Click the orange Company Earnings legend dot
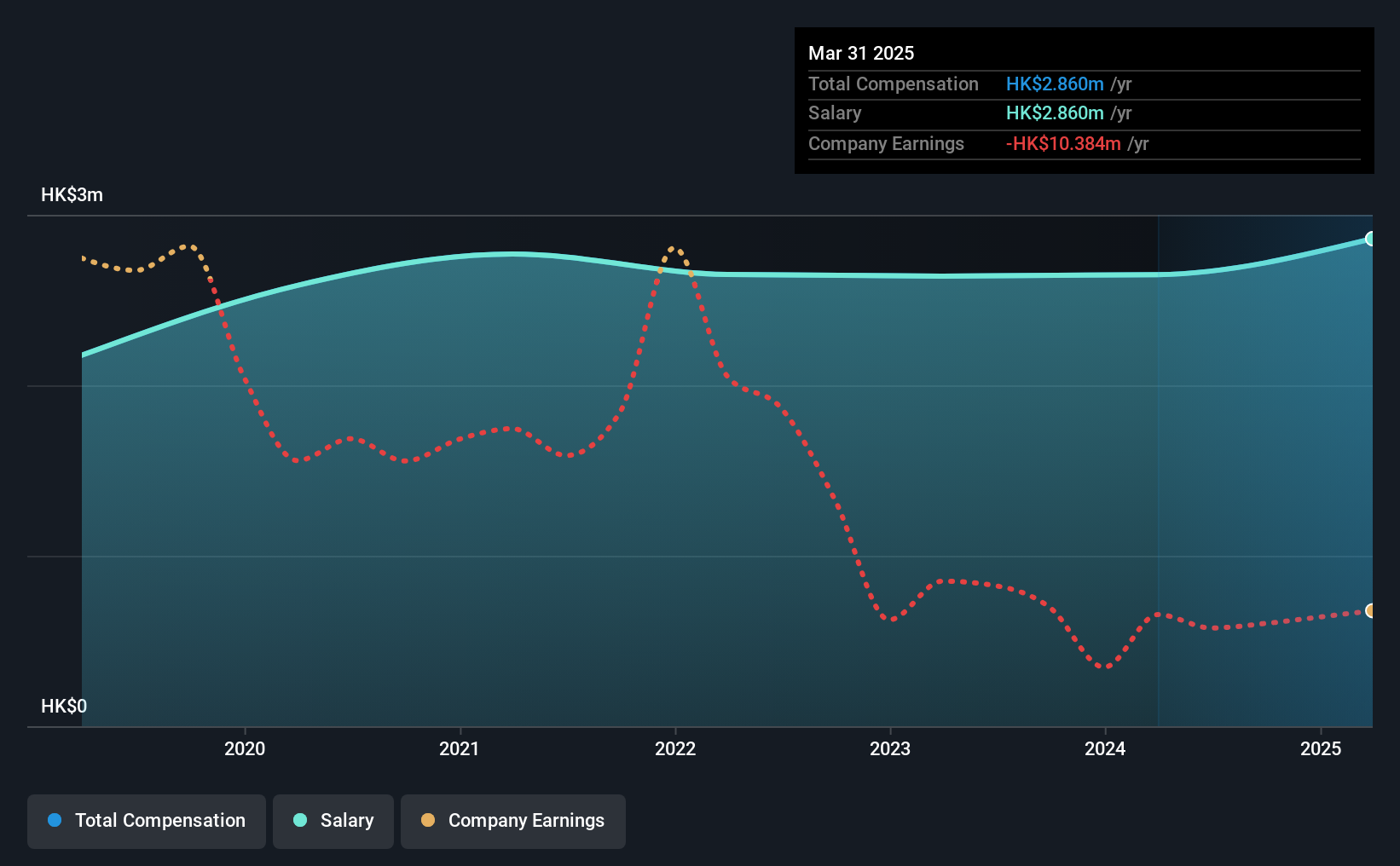Viewport: 1400px width, 866px height. pyautogui.click(x=428, y=820)
